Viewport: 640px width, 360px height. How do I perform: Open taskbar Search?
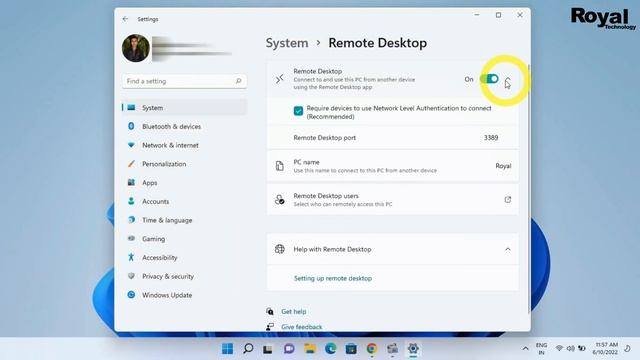click(x=248, y=349)
